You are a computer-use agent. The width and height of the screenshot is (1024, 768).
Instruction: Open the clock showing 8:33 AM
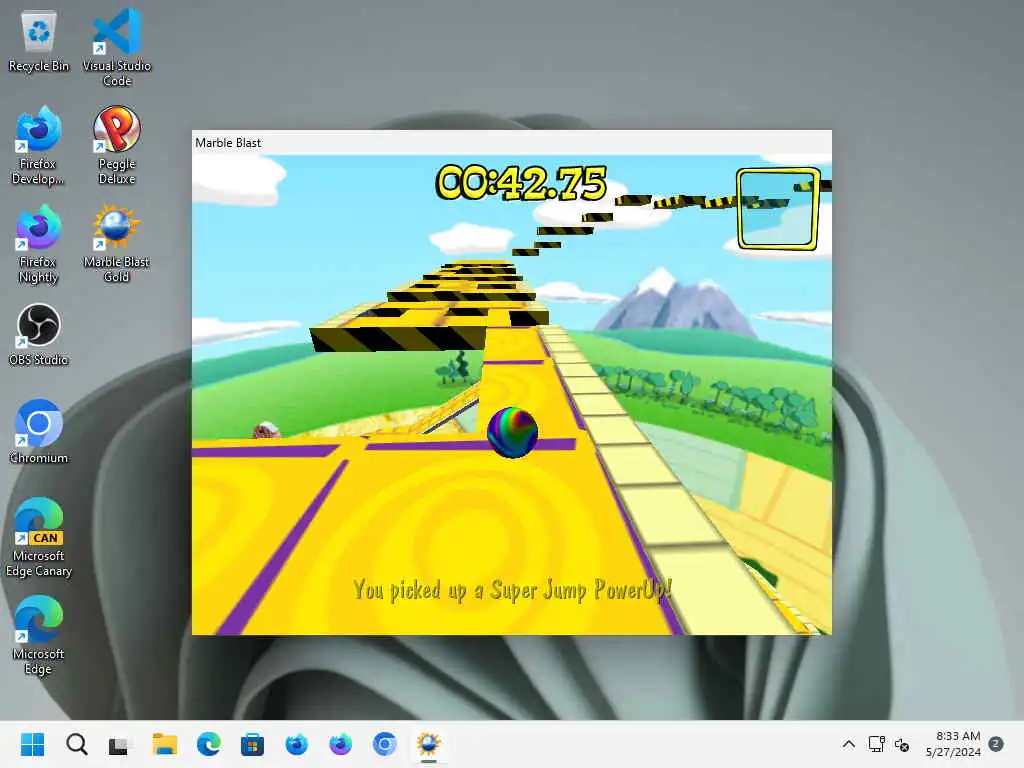pyautogui.click(x=953, y=744)
